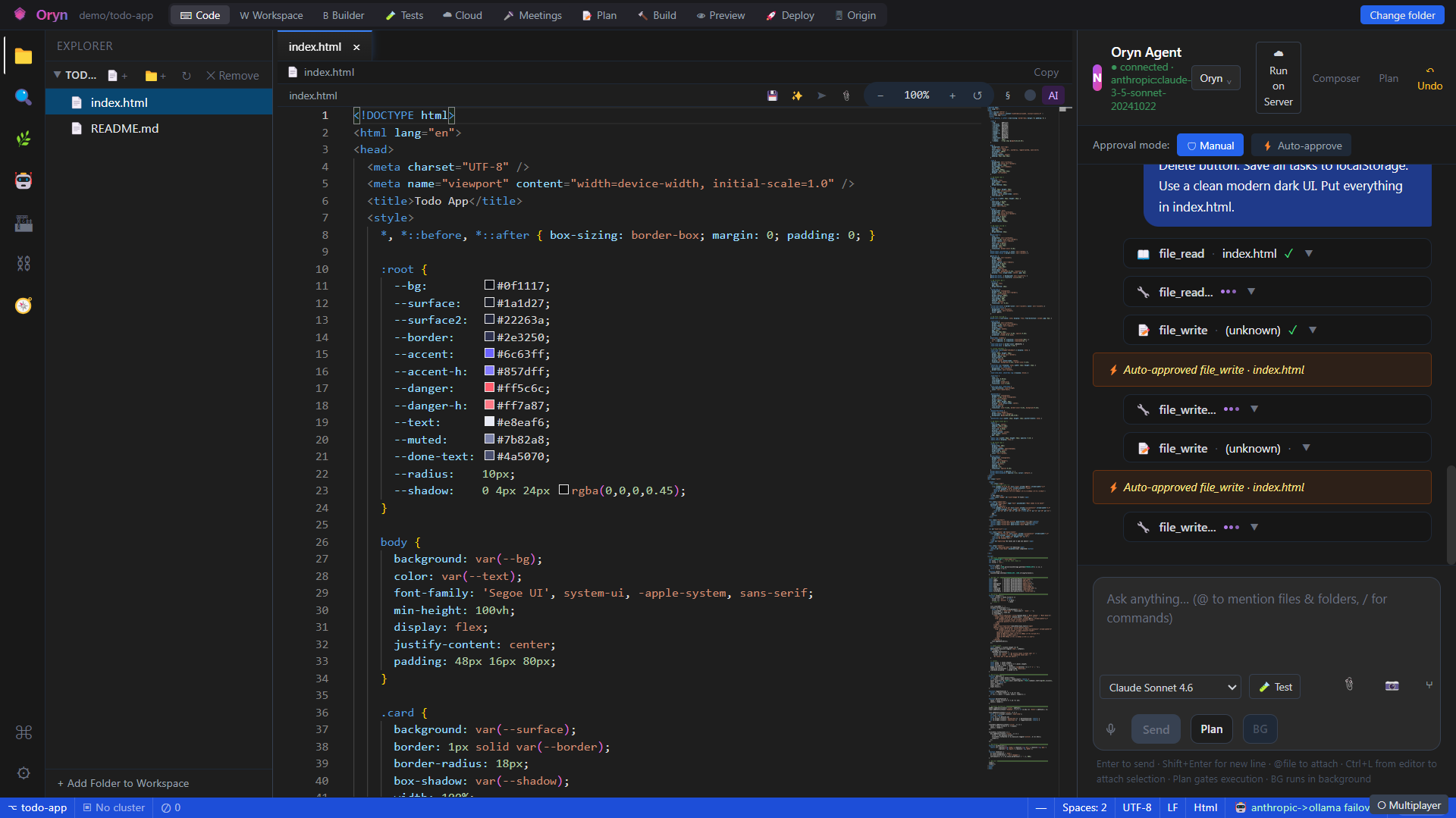
Task: Reset editor zoom with circular arrow
Action: pyautogui.click(x=977, y=96)
